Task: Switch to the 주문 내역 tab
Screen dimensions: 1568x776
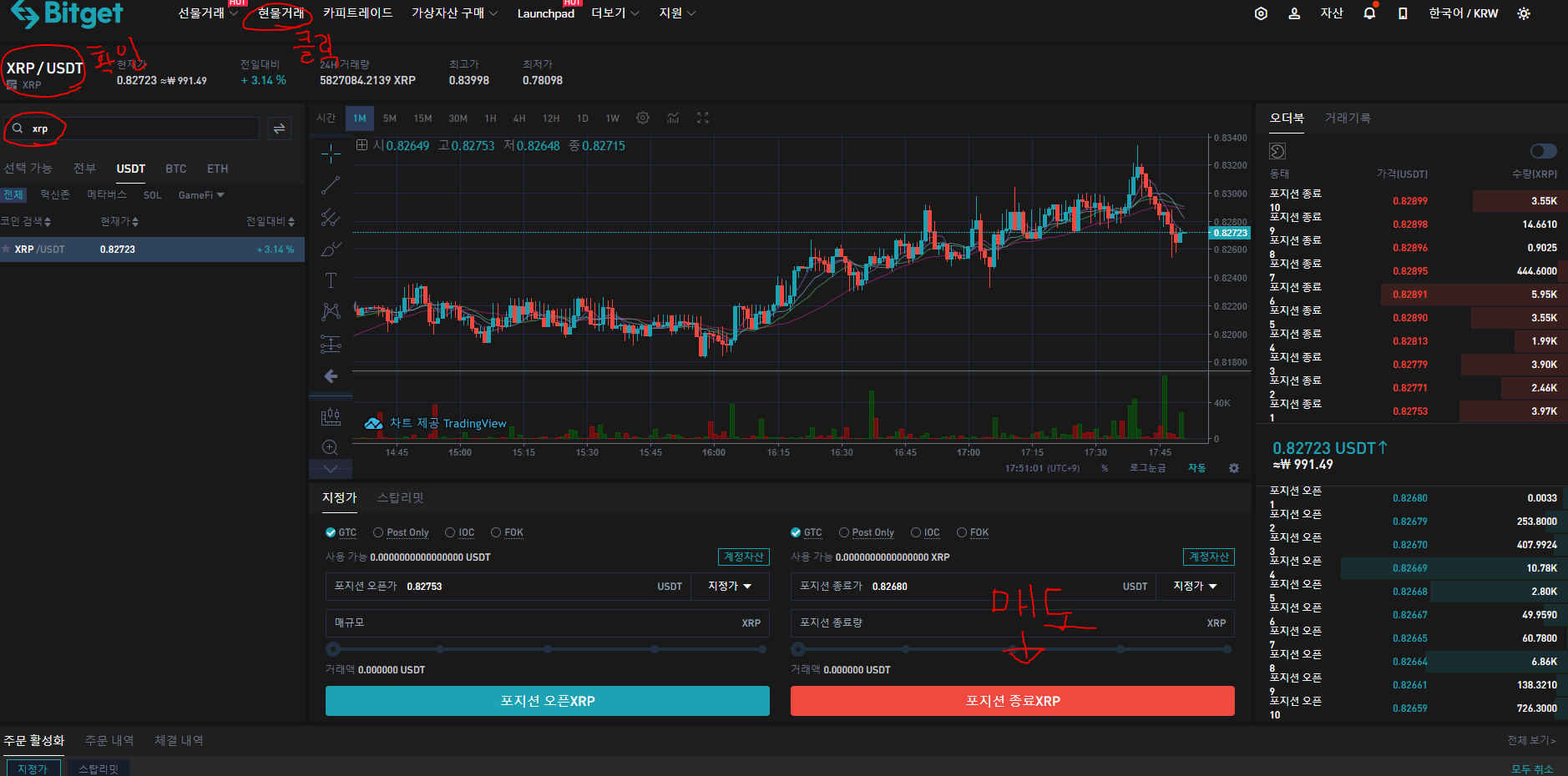Action: [109, 741]
